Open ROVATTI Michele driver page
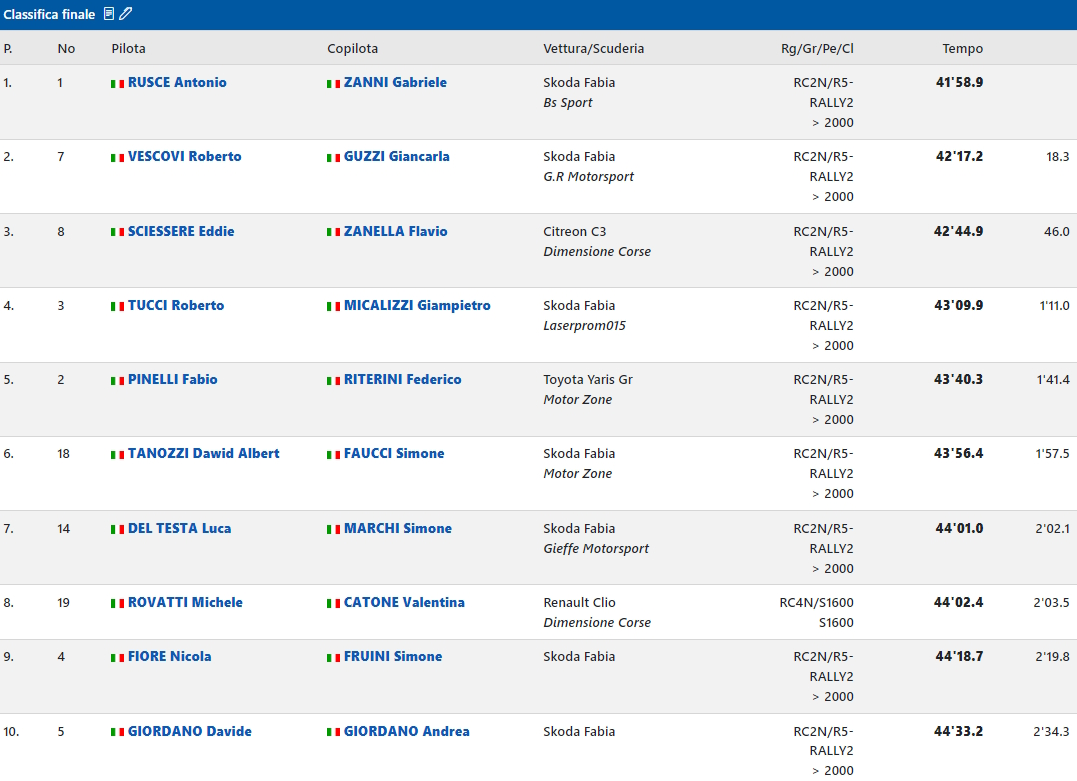The height and width of the screenshot is (781, 1077). tap(185, 602)
